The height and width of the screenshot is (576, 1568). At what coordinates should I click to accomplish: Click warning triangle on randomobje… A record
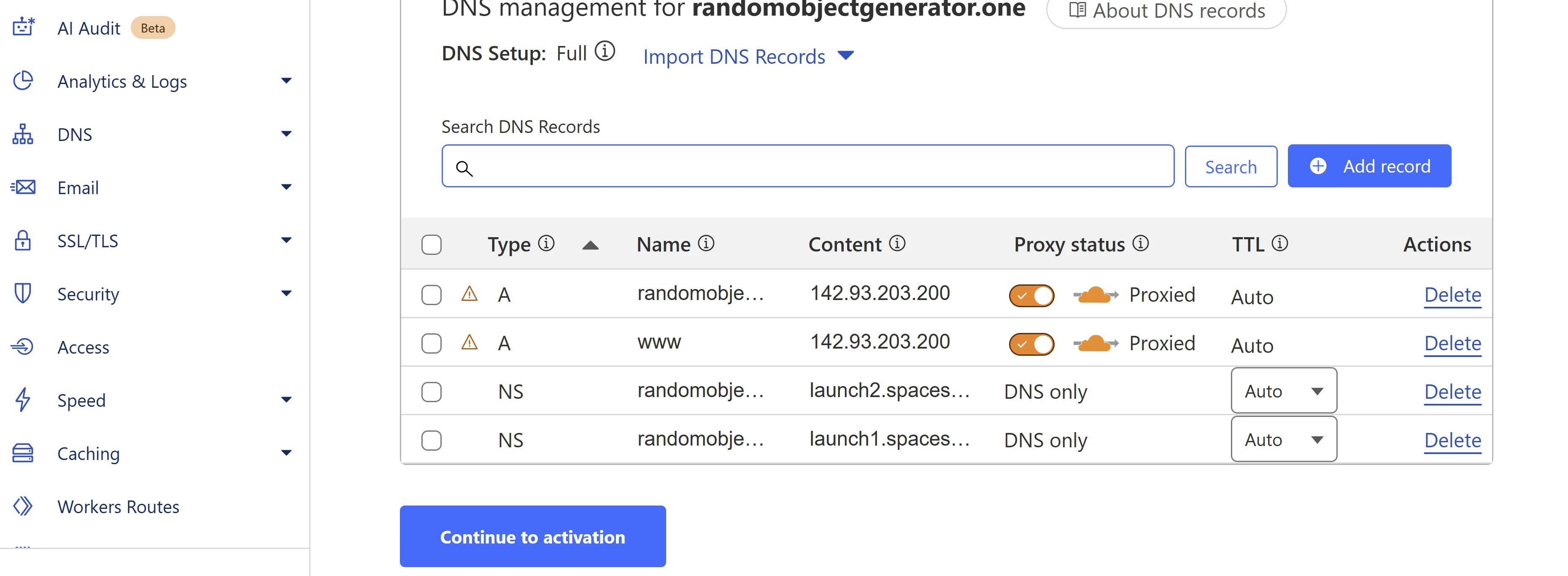[470, 294]
